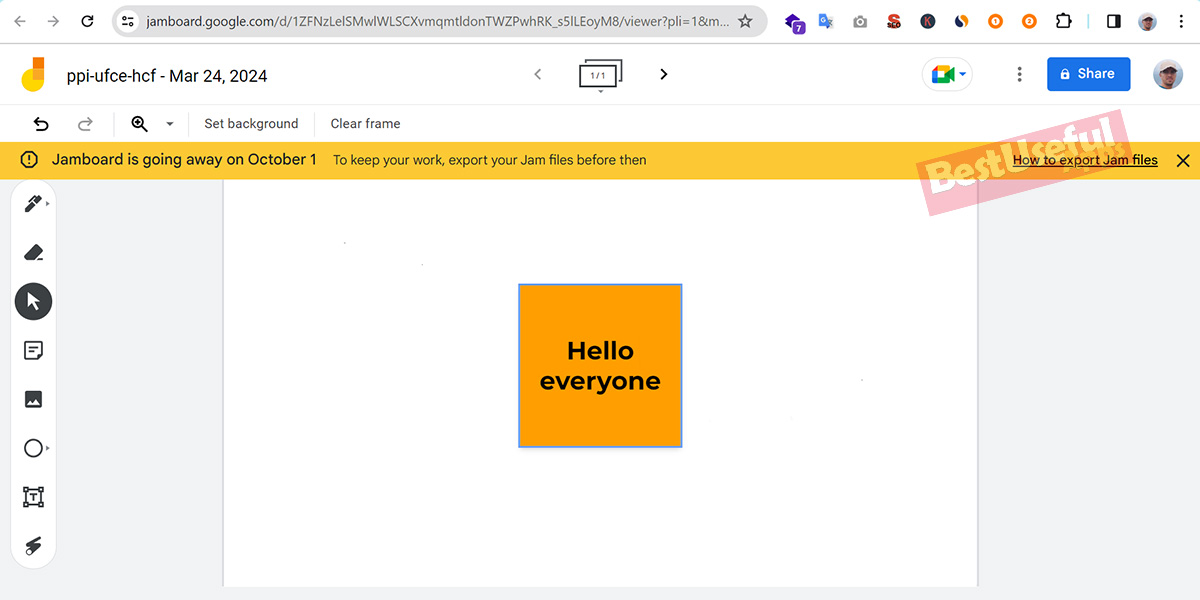Pick the Laser pointer tool

pyautogui.click(x=33, y=545)
